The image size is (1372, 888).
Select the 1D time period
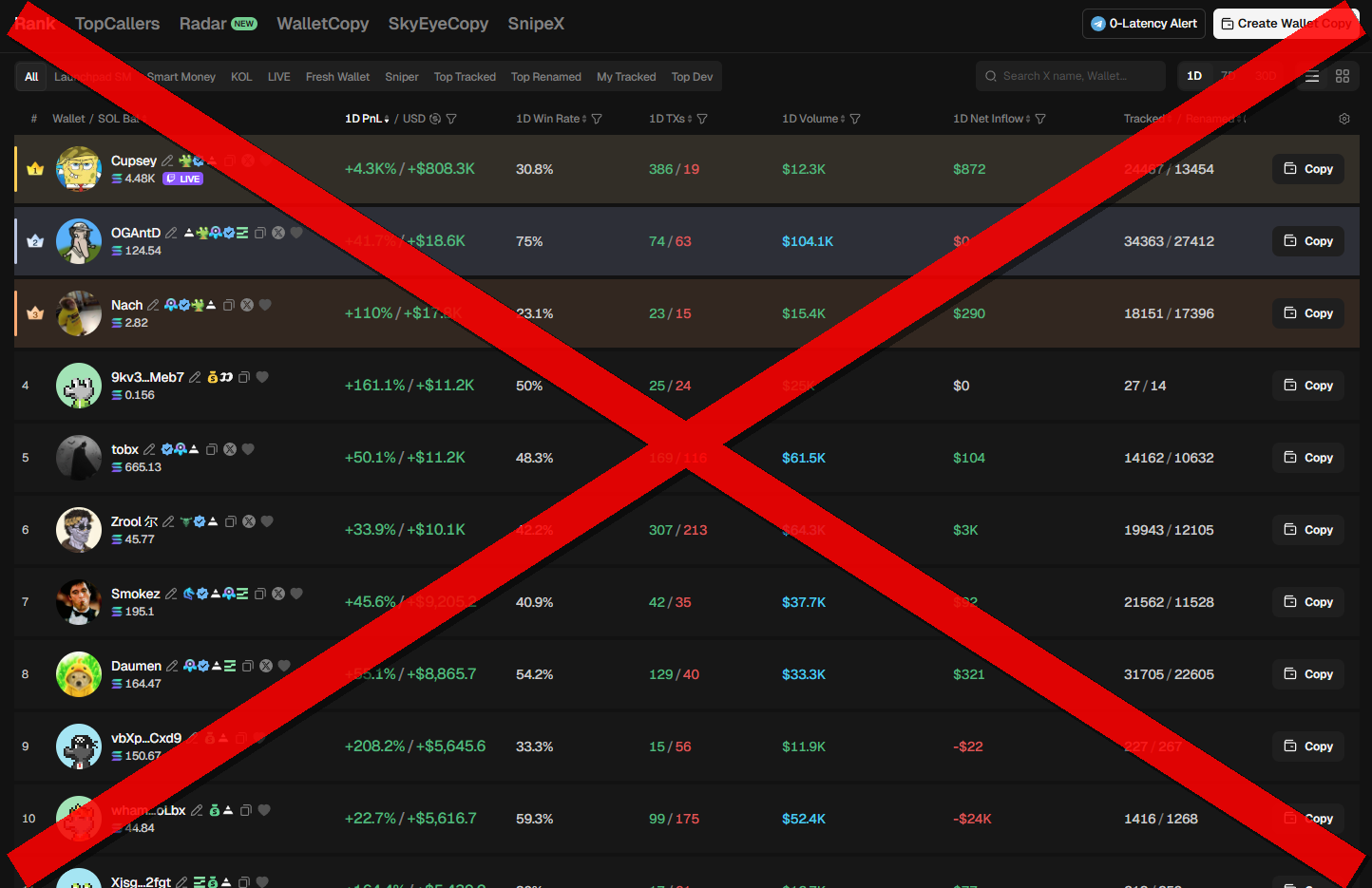[1194, 76]
